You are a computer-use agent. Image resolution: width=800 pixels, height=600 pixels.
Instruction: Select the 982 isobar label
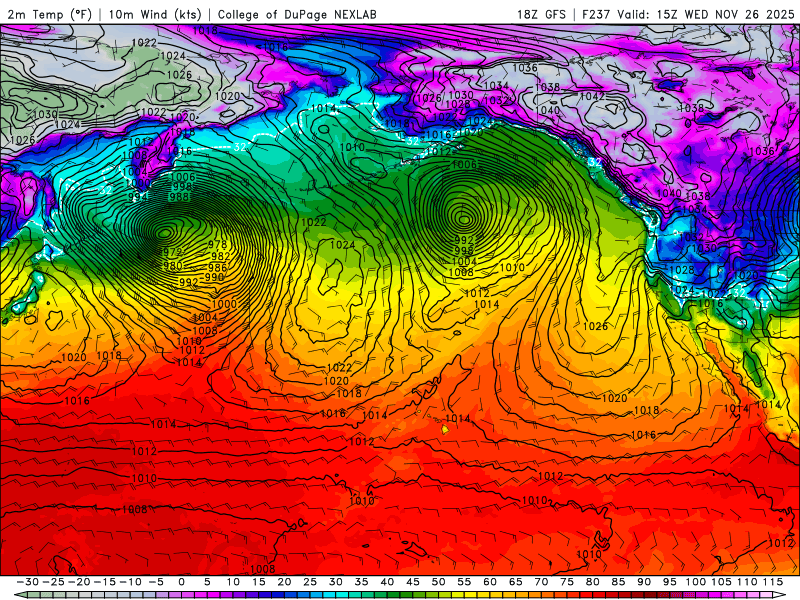point(220,256)
